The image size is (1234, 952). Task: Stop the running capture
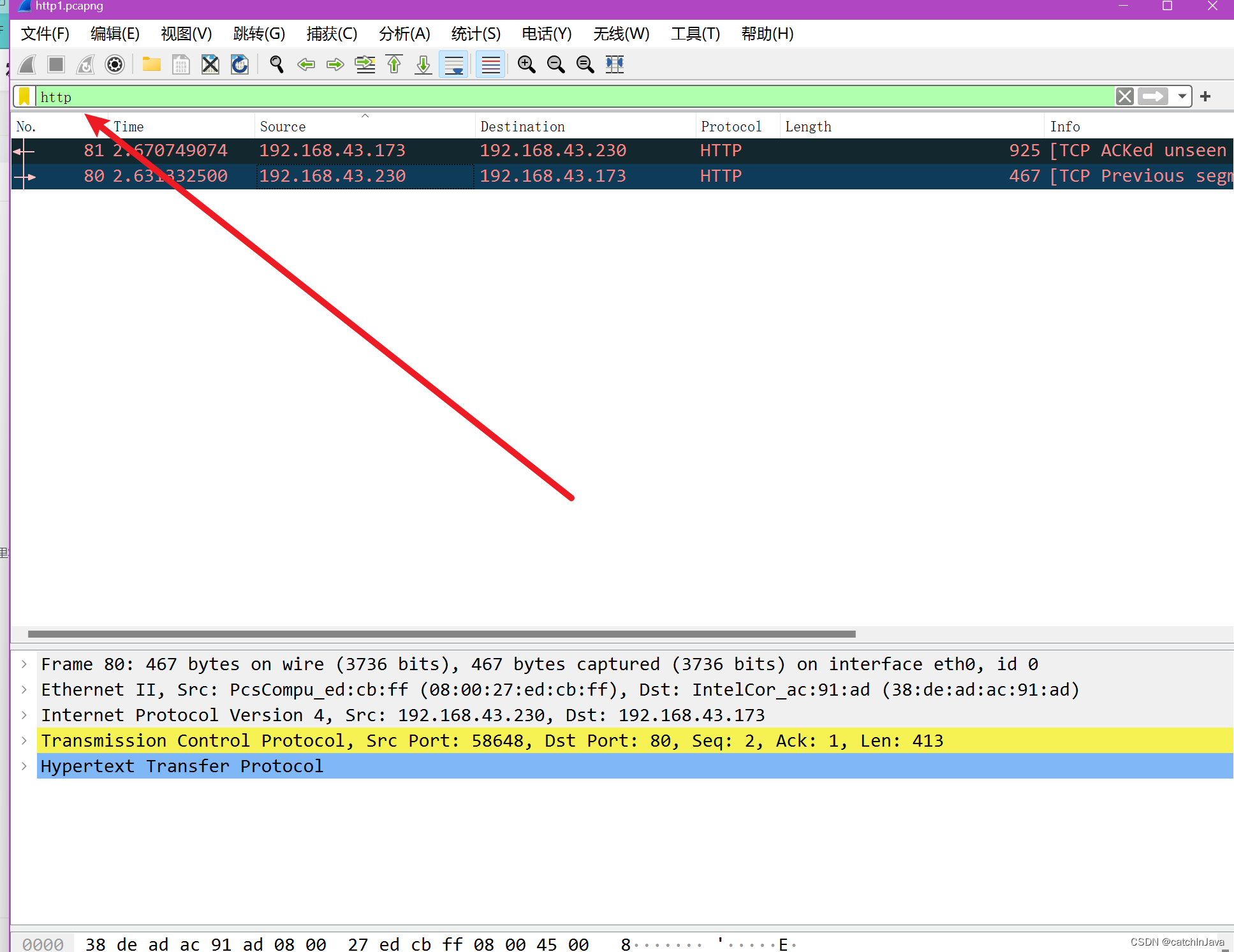coord(56,64)
